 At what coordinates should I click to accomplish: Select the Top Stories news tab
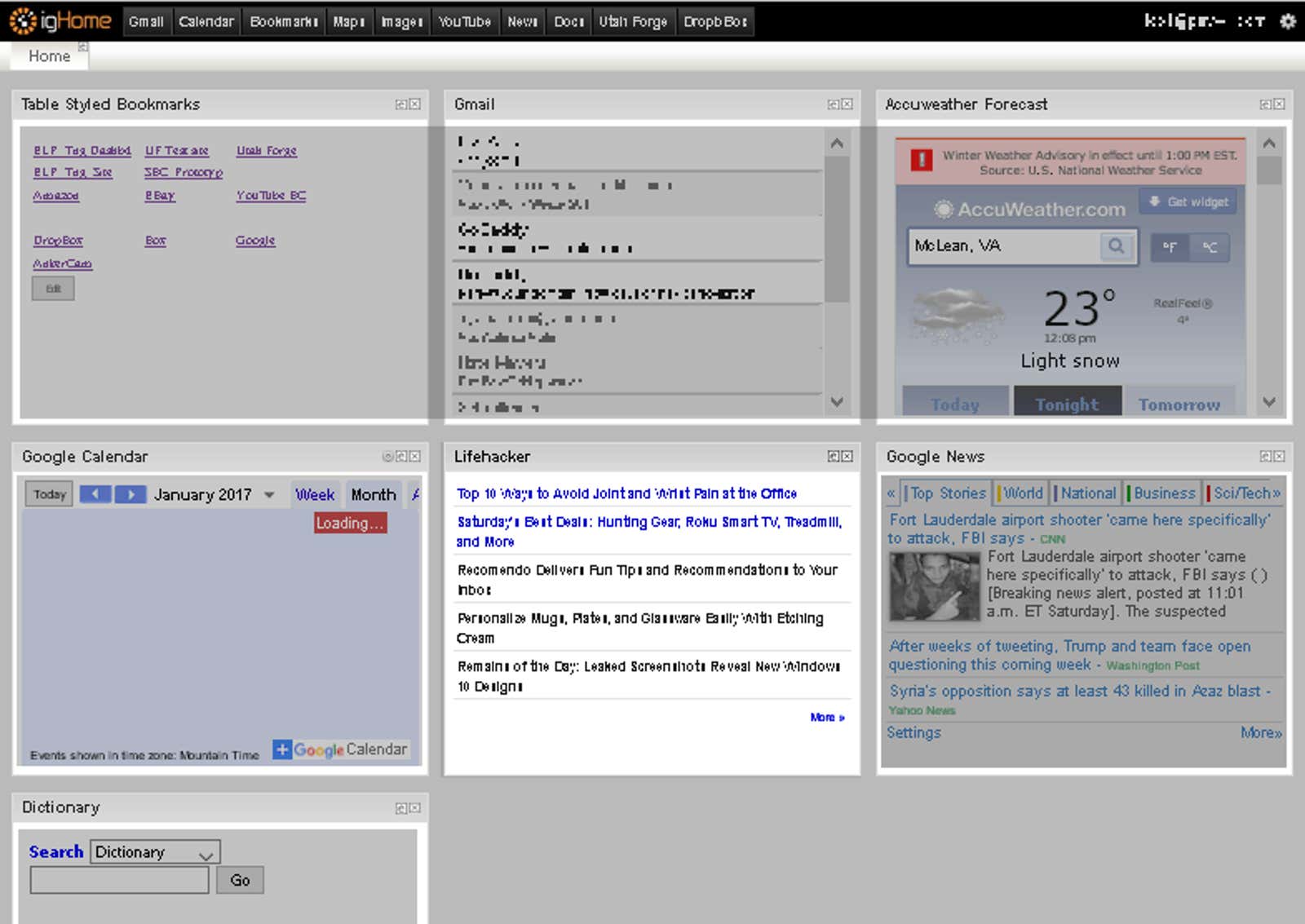pos(946,493)
